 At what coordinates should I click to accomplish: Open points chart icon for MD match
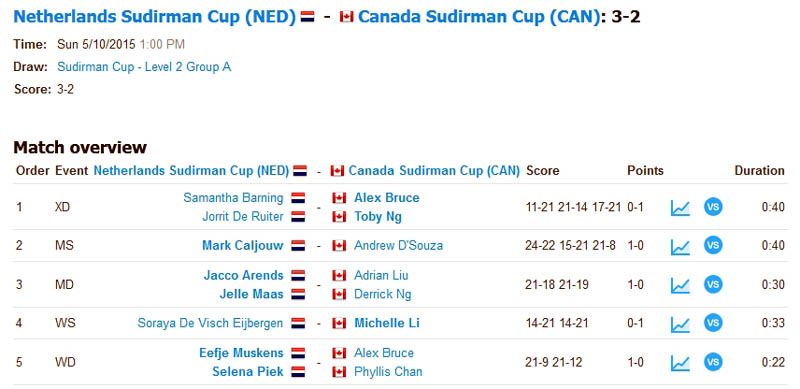pos(680,285)
